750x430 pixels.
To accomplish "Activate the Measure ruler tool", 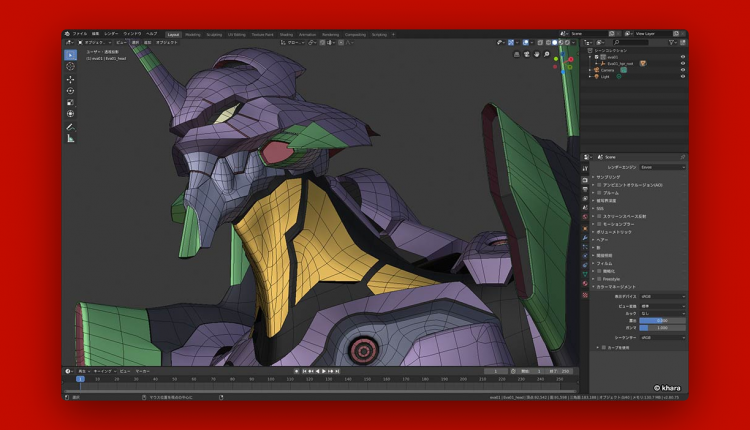I will coord(71,139).
